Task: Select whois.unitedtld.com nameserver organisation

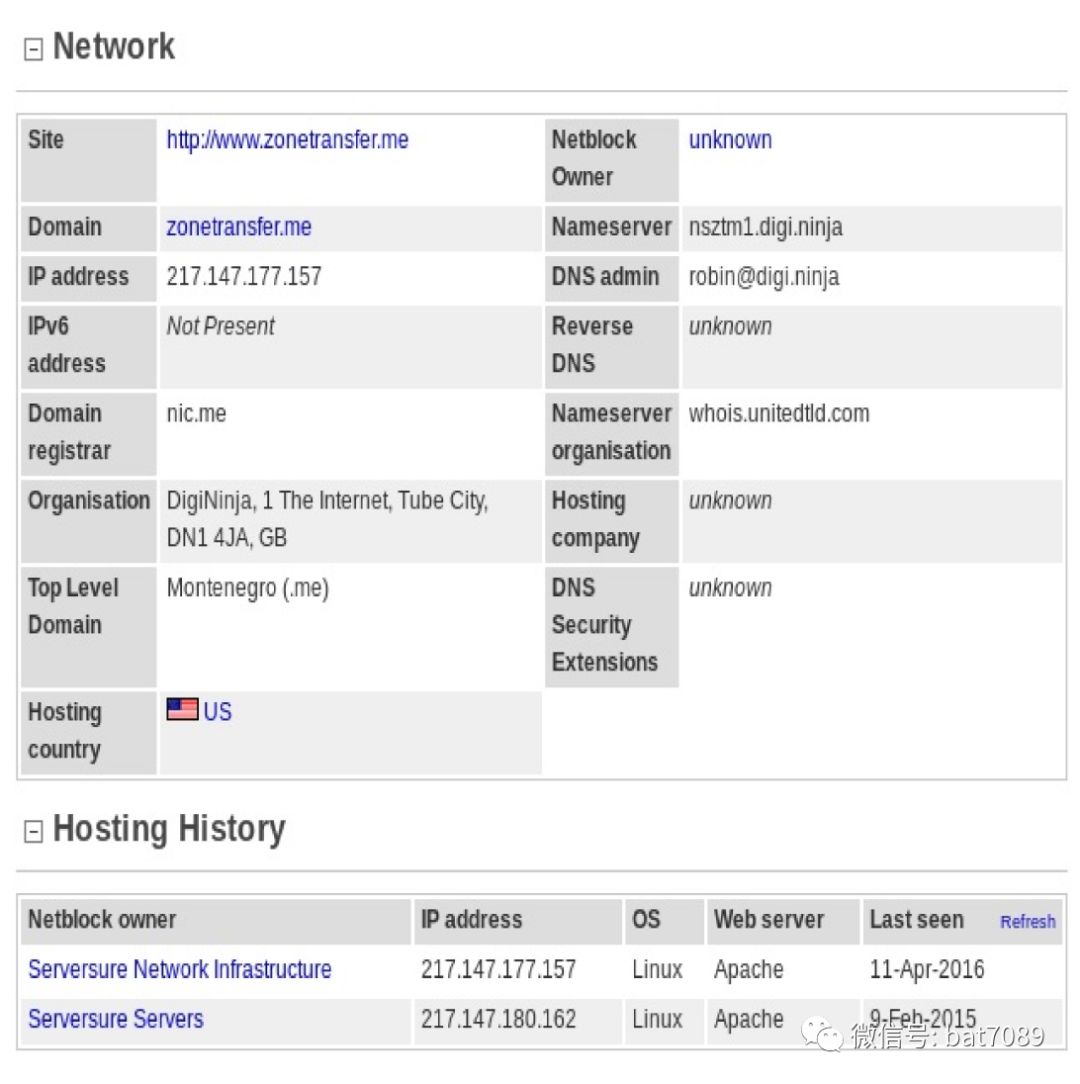Action: (779, 413)
